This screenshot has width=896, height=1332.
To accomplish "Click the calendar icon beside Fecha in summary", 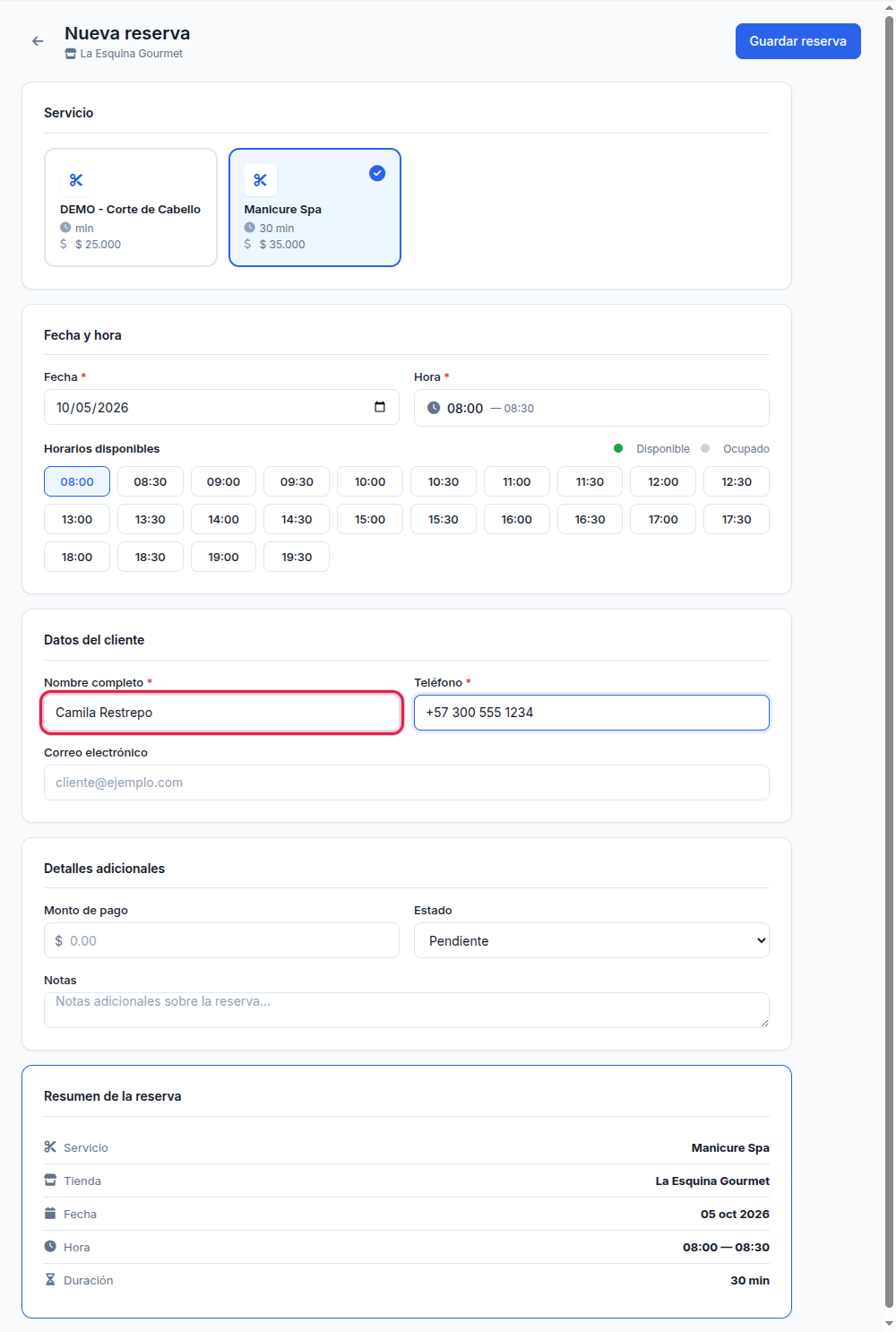I will click(50, 1213).
